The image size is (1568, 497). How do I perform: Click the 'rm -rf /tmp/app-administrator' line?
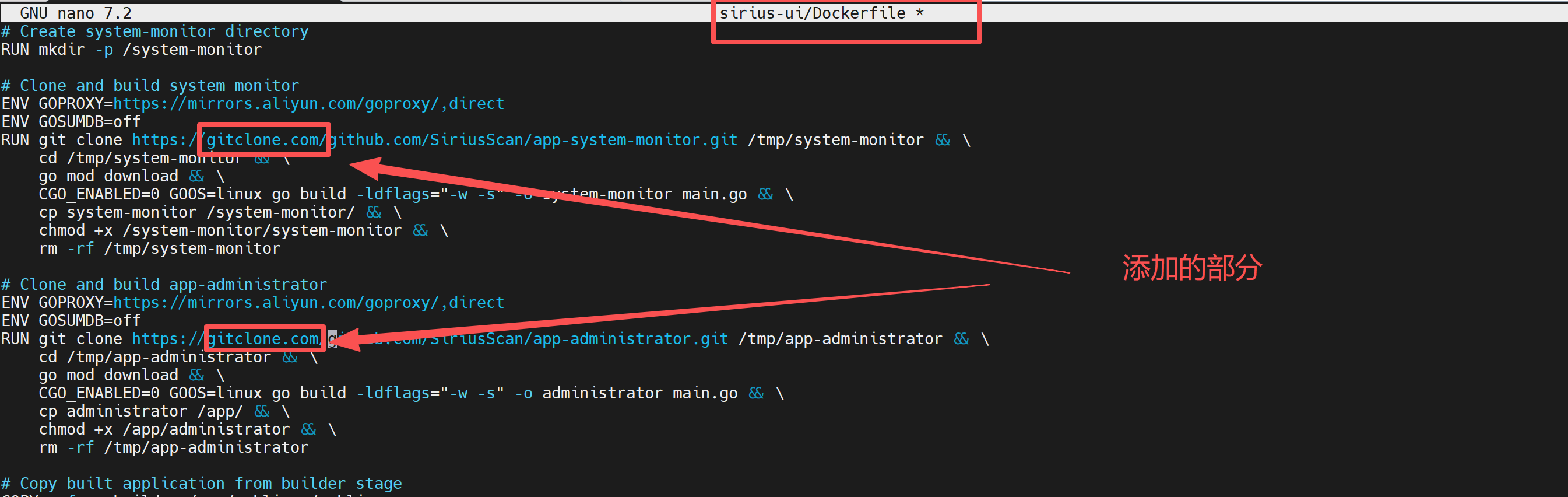tap(174, 447)
